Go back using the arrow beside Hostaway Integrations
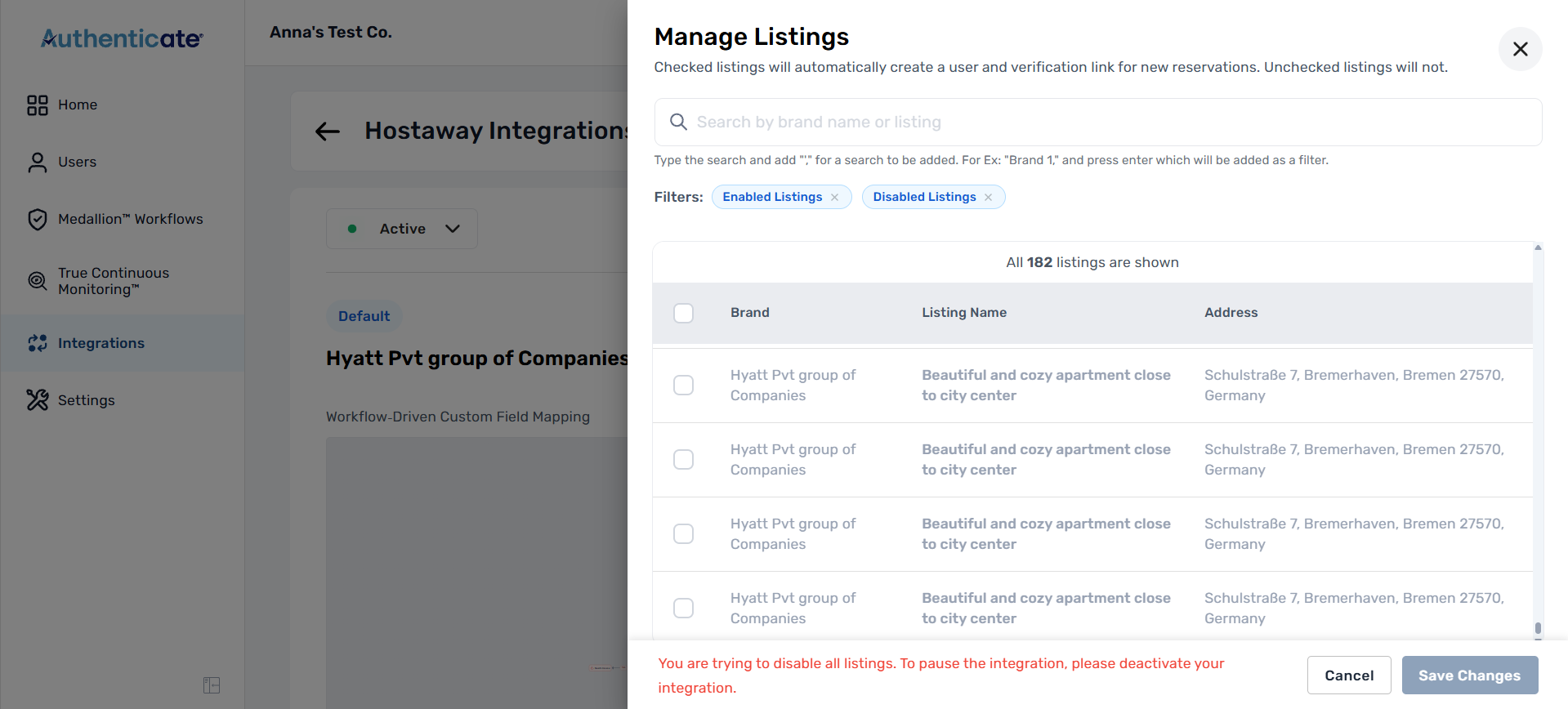 (x=328, y=131)
